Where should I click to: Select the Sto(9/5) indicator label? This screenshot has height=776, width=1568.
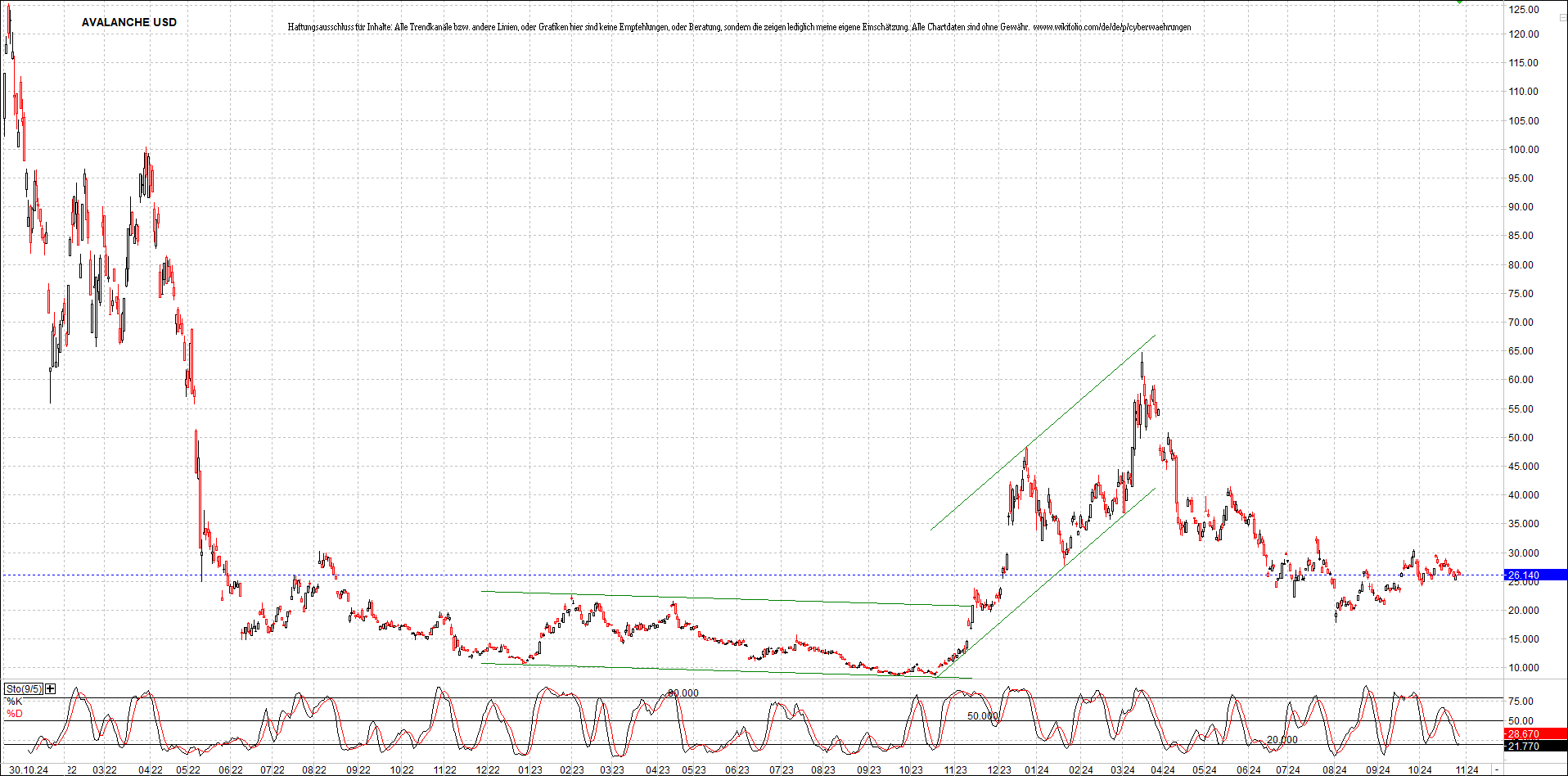coord(24,689)
